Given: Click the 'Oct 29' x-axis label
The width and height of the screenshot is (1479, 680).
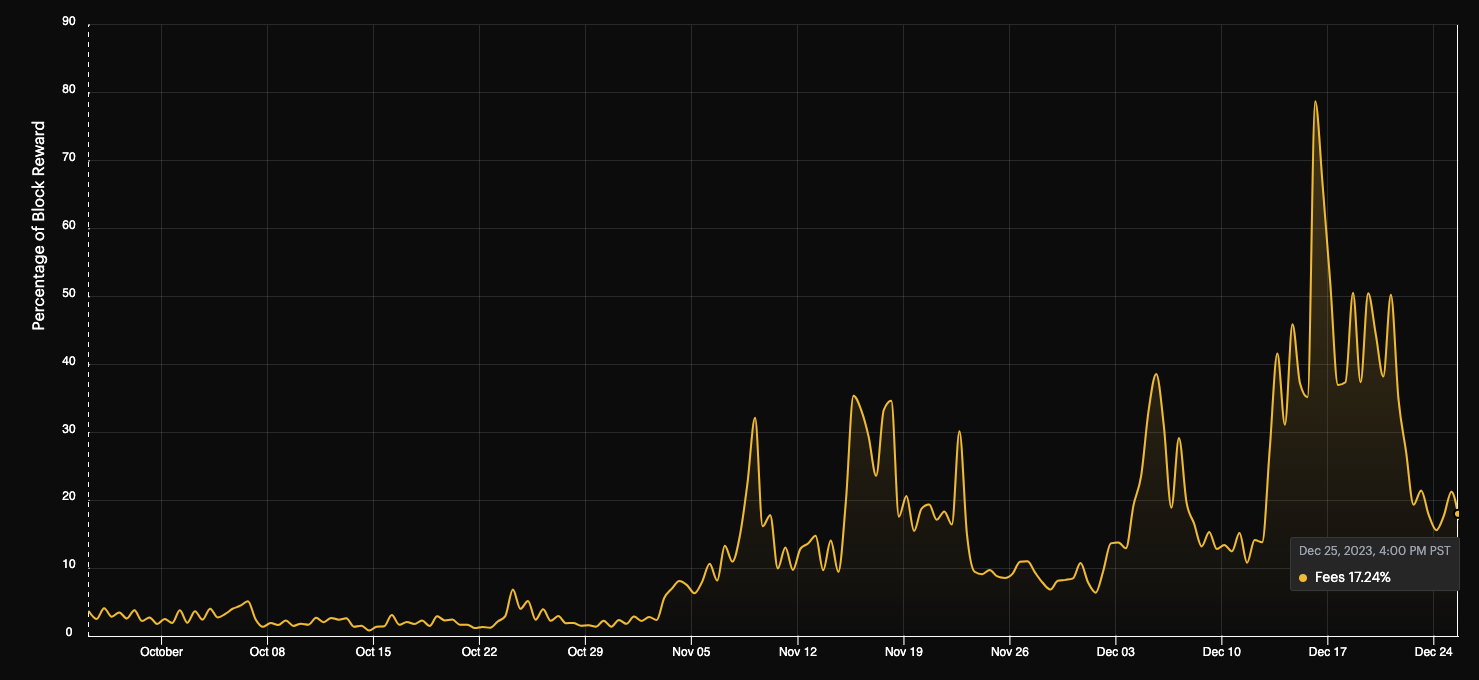Looking at the screenshot, I should coord(585,652).
